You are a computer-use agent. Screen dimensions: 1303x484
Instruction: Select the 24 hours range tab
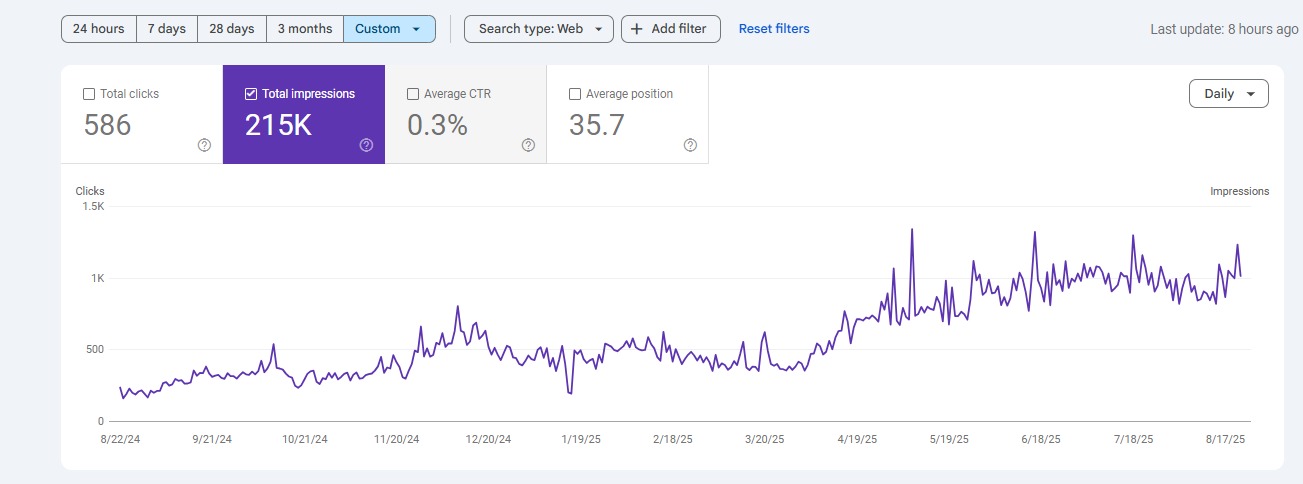pyautogui.click(x=98, y=29)
